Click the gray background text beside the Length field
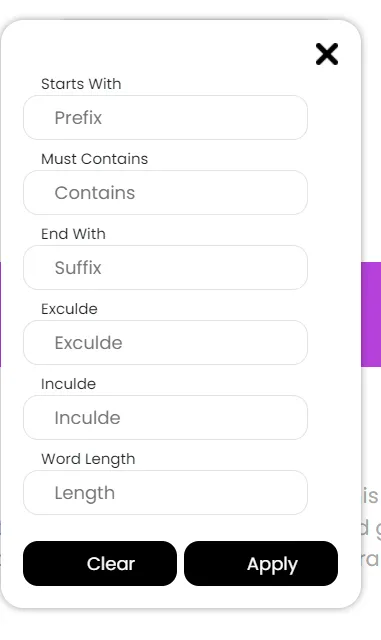This screenshot has height=640, width=381. 371,496
